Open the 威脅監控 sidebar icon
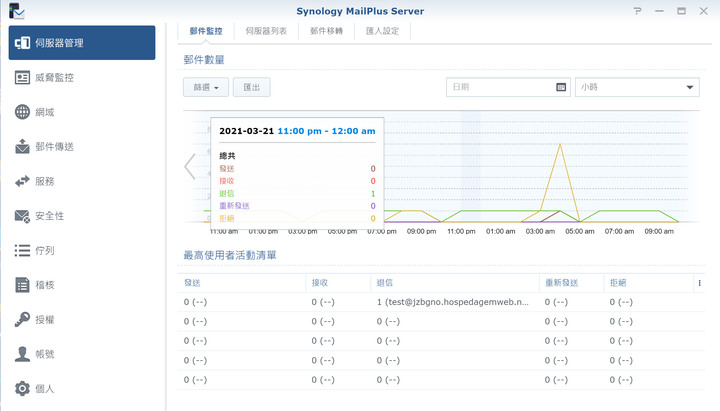The width and height of the screenshot is (720, 411). click(x=22, y=78)
